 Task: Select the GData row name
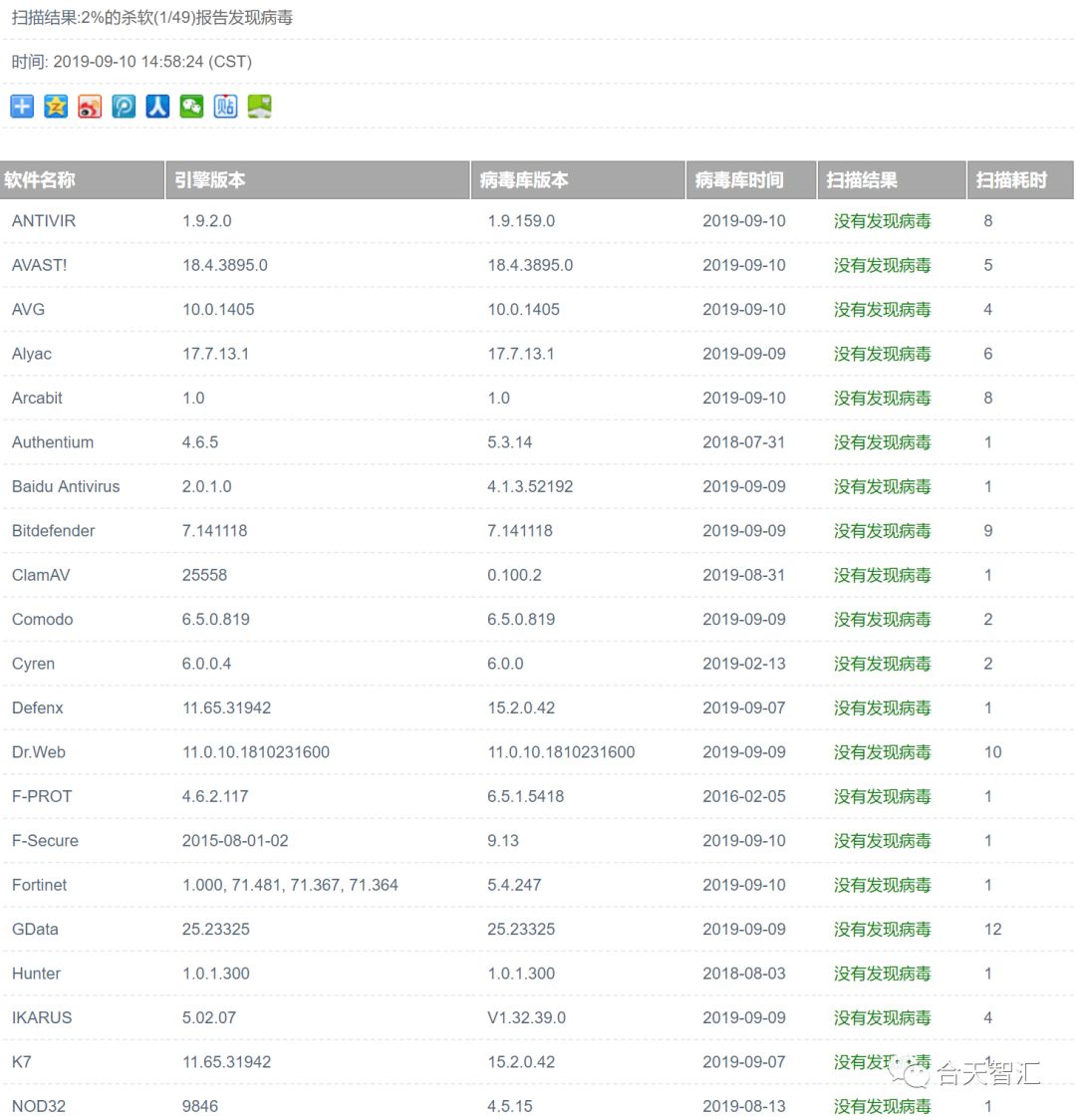35,930
